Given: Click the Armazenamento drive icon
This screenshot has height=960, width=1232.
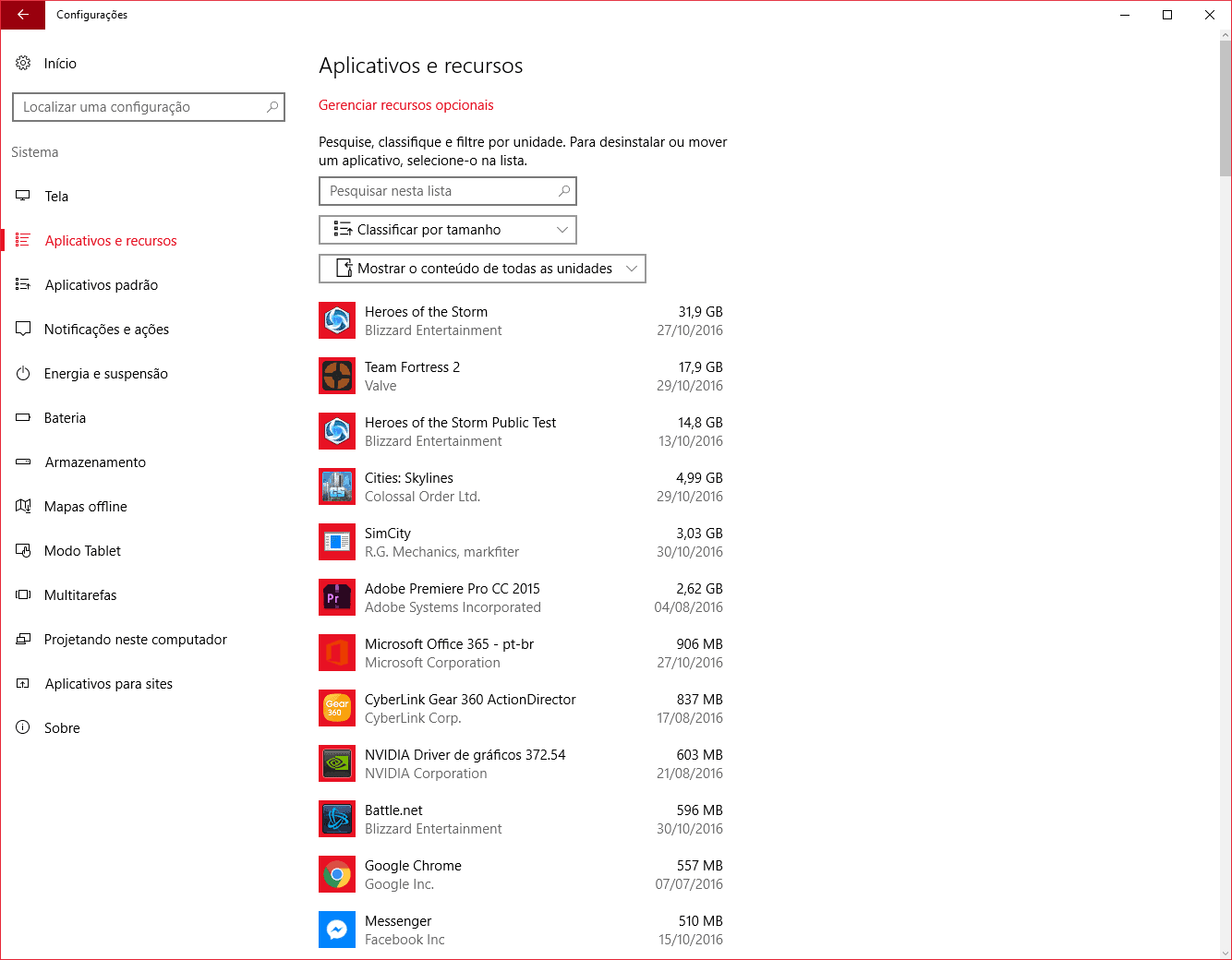Looking at the screenshot, I should pos(23,462).
